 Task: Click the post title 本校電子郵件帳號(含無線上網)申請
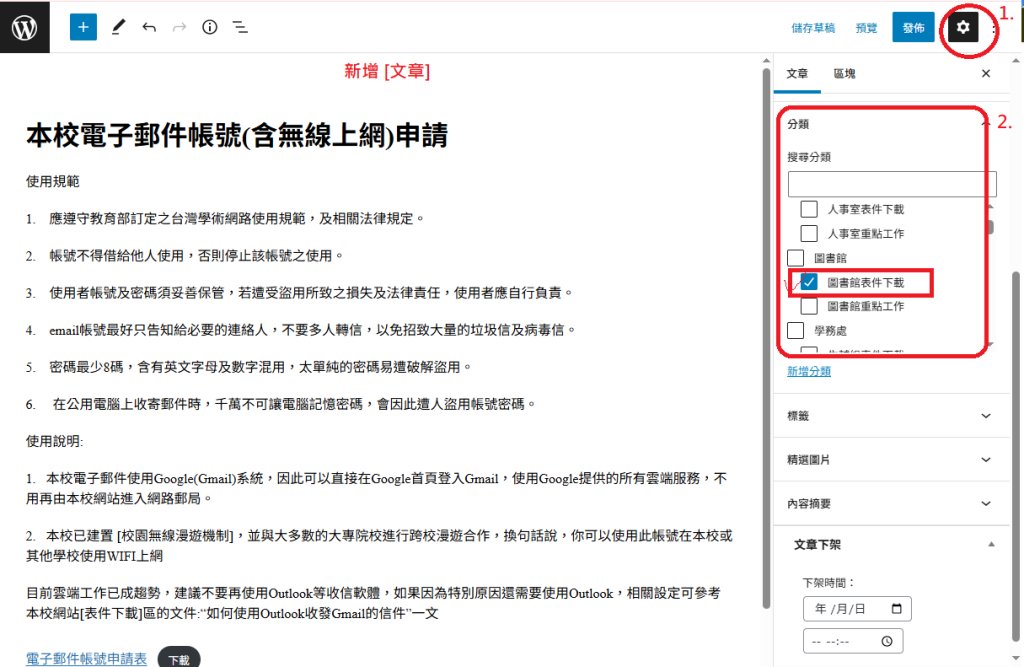(x=237, y=136)
